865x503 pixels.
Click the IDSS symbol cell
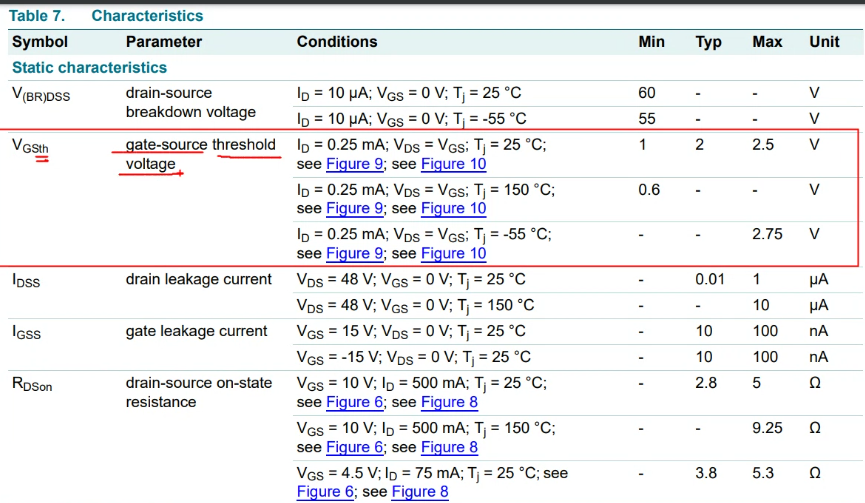(x=26, y=281)
